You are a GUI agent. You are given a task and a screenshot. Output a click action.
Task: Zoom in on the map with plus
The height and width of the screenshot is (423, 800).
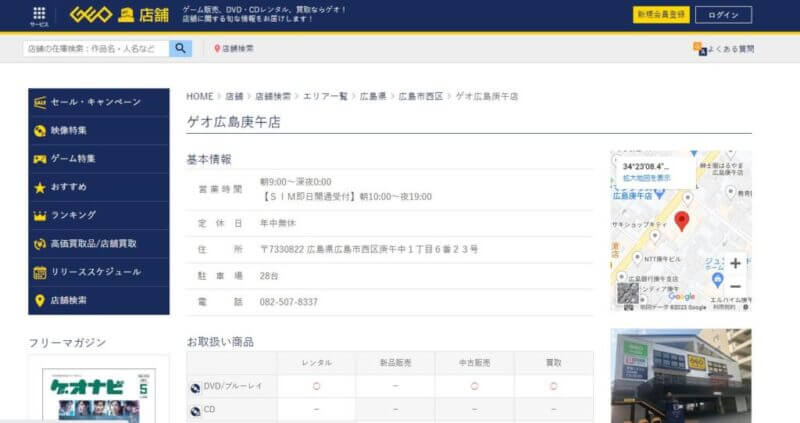click(735, 263)
